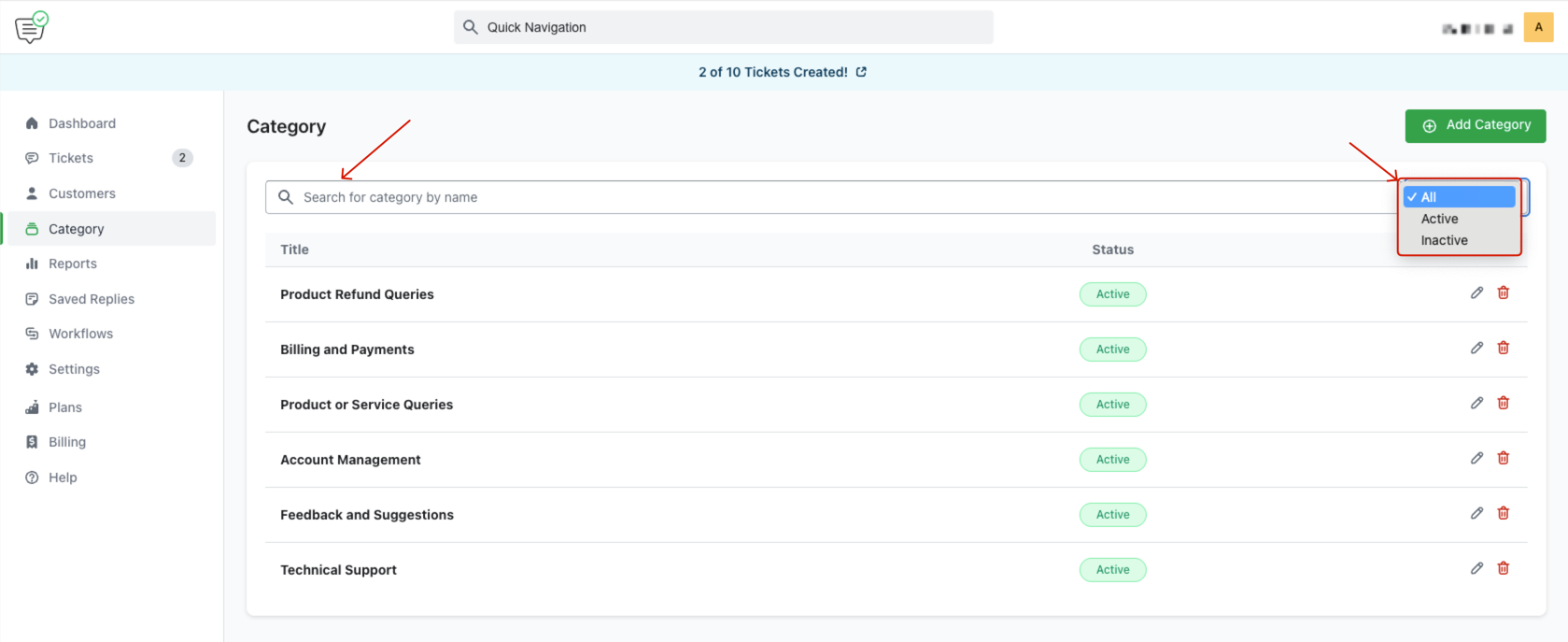Edit the Account Management category with pencil icon
This screenshot has width=1568, height=642.
point(1476,458)
